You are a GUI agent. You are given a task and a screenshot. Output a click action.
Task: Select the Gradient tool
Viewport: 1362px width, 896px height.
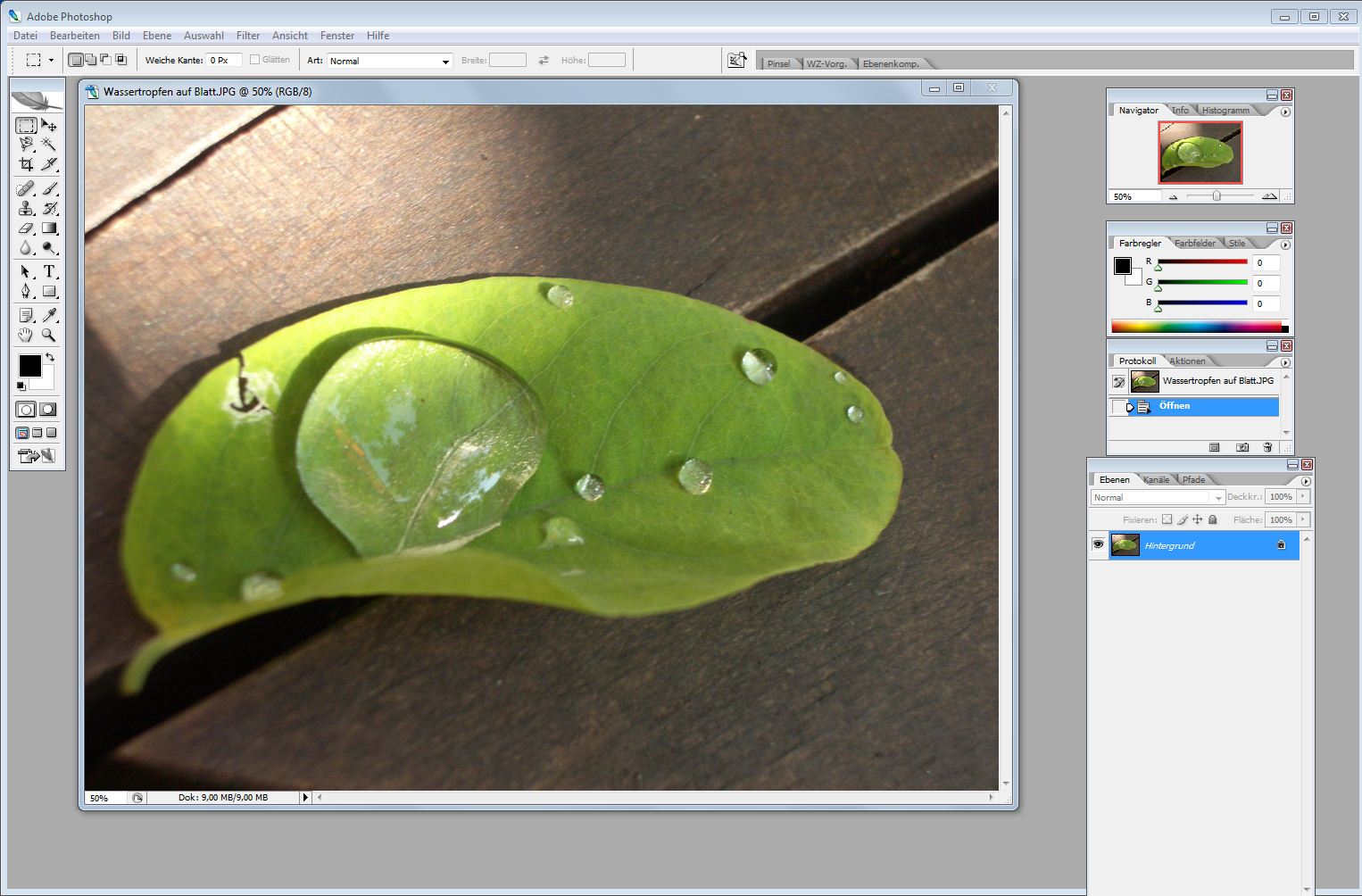click(50, 228)
